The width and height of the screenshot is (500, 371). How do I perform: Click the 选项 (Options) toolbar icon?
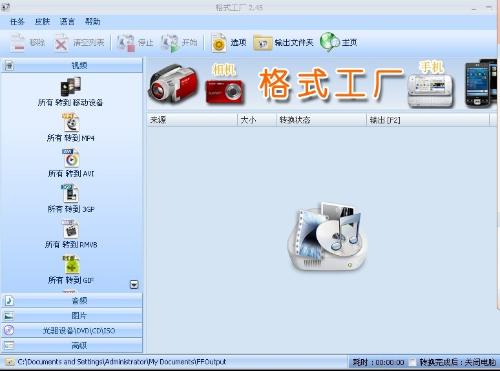(219, 42)
